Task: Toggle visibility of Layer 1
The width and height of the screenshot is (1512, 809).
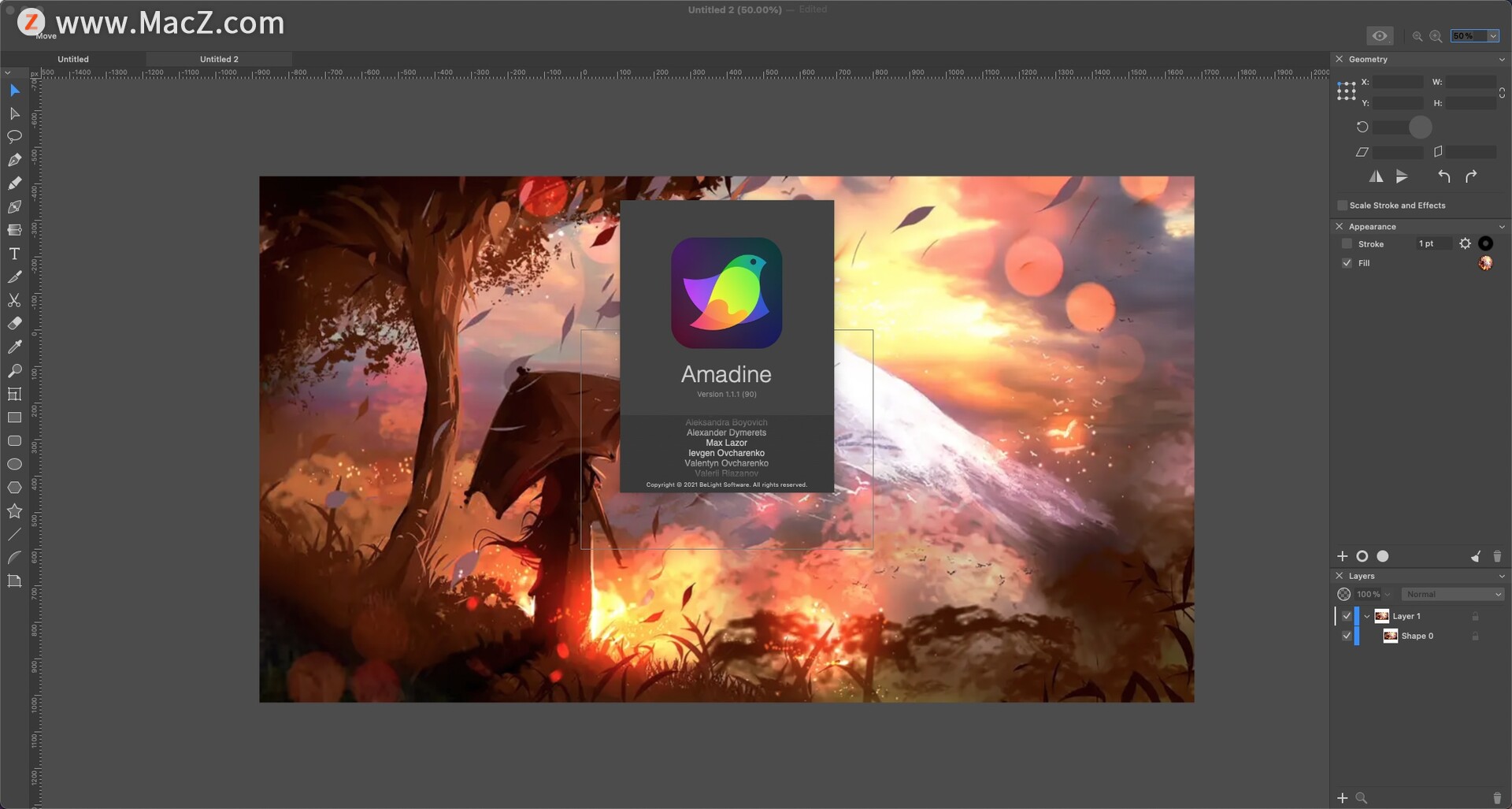Action: [x=1347, y=616]
